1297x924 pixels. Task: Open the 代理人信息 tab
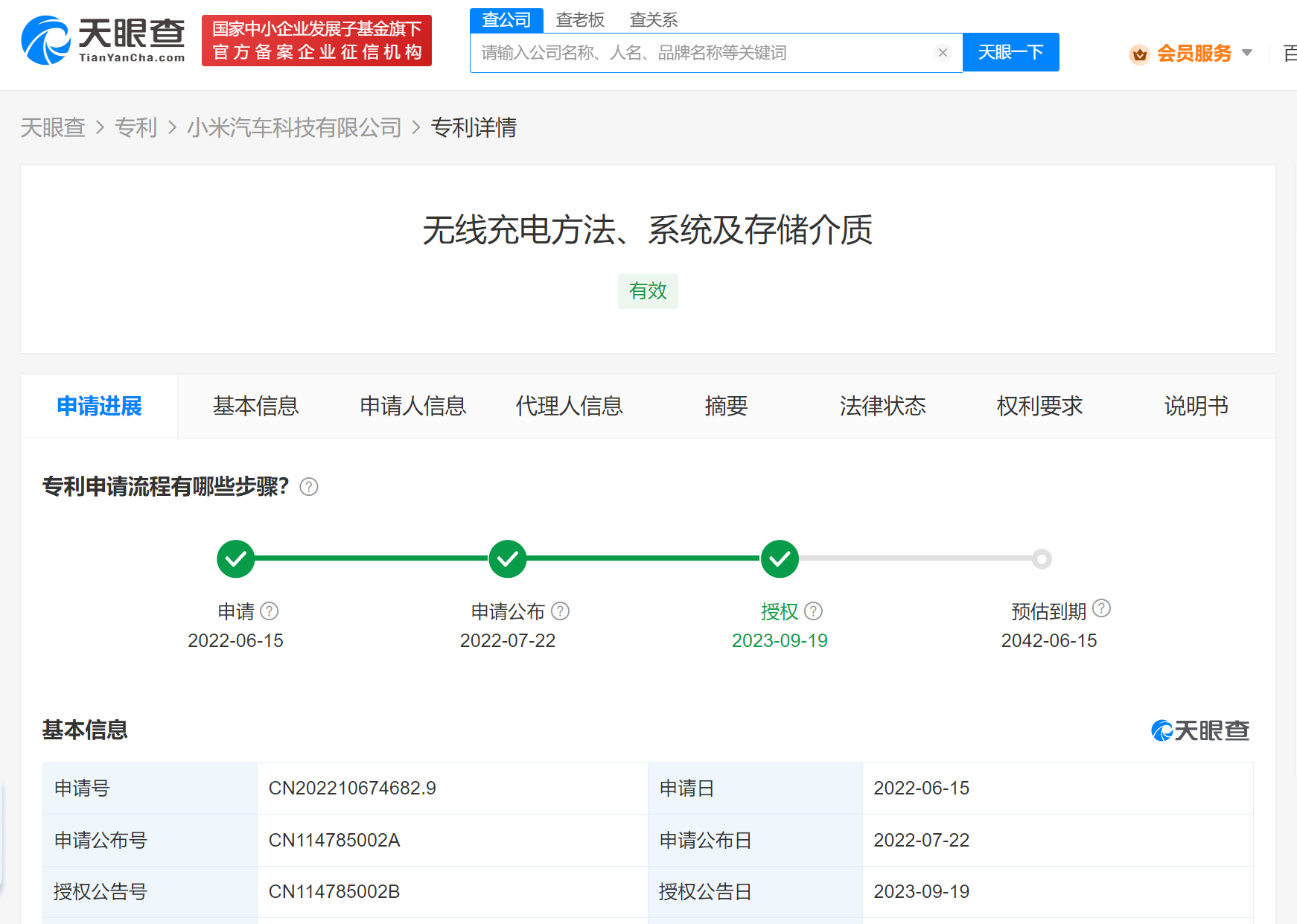coord(569,406)
